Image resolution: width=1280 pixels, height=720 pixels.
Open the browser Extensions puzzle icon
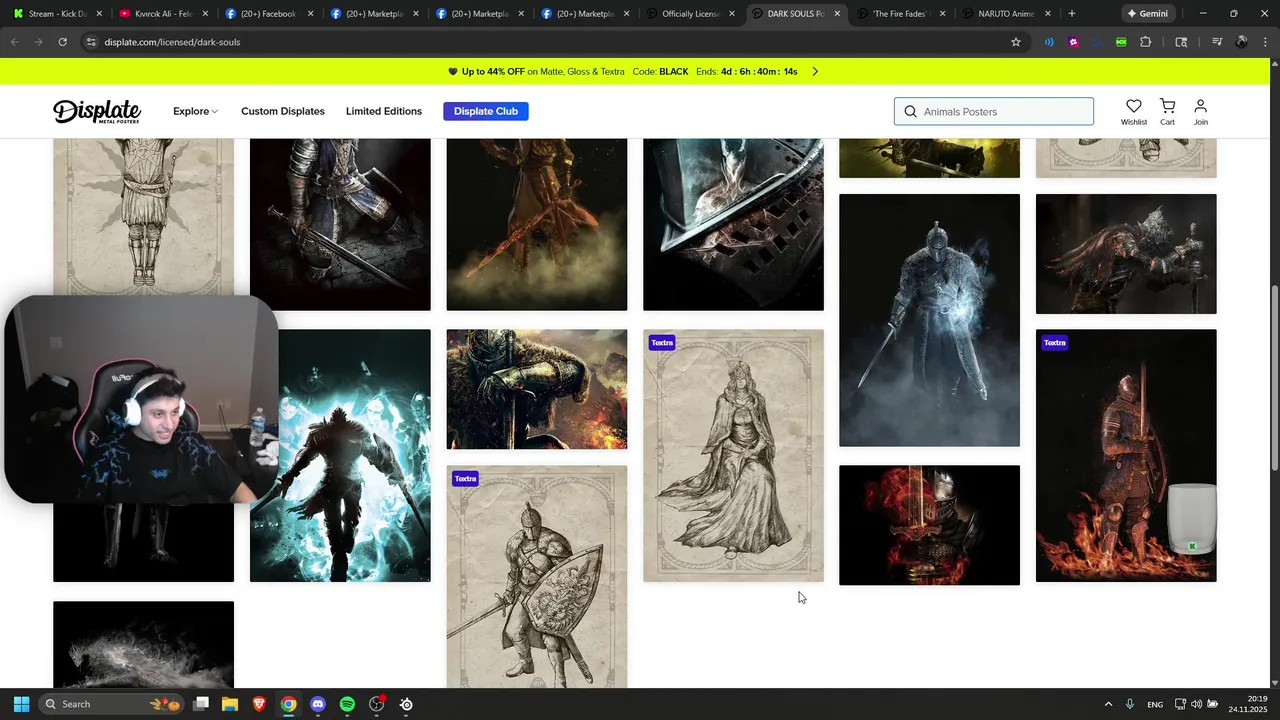[x=1146, y=42]
